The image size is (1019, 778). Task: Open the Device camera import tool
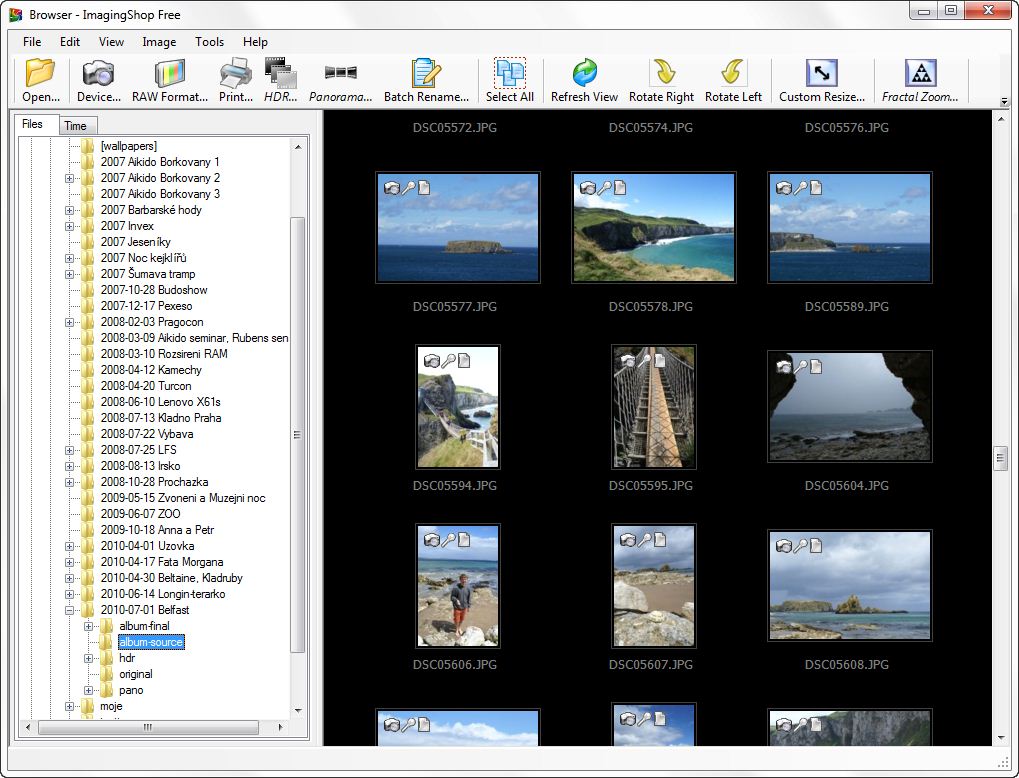coord(98,80)
